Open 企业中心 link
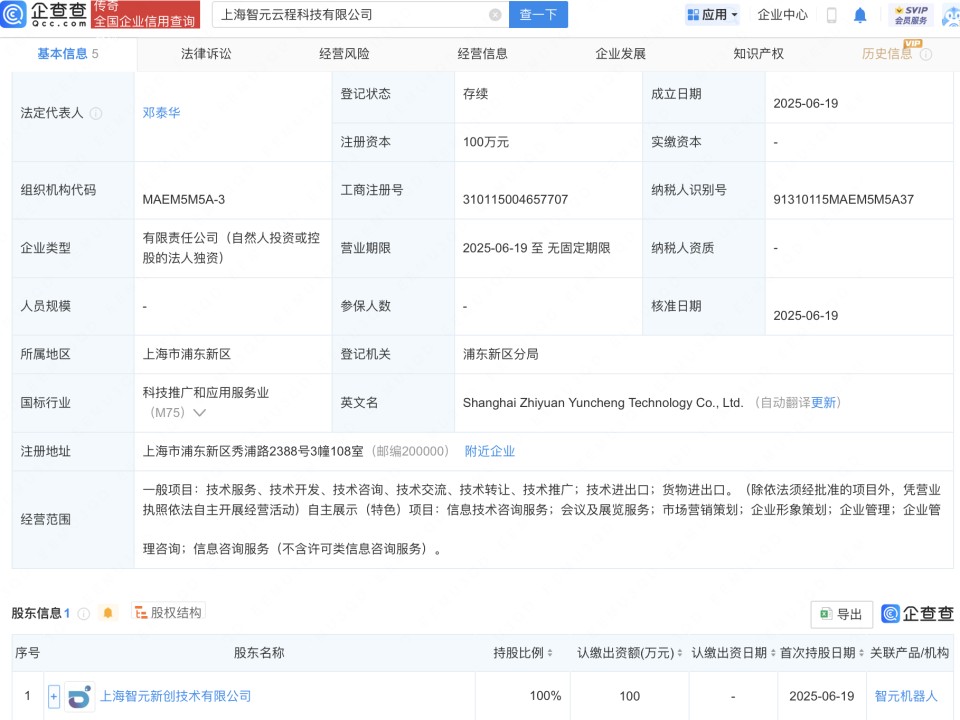The height and width of the screenshot is (720, 960). 782,15
